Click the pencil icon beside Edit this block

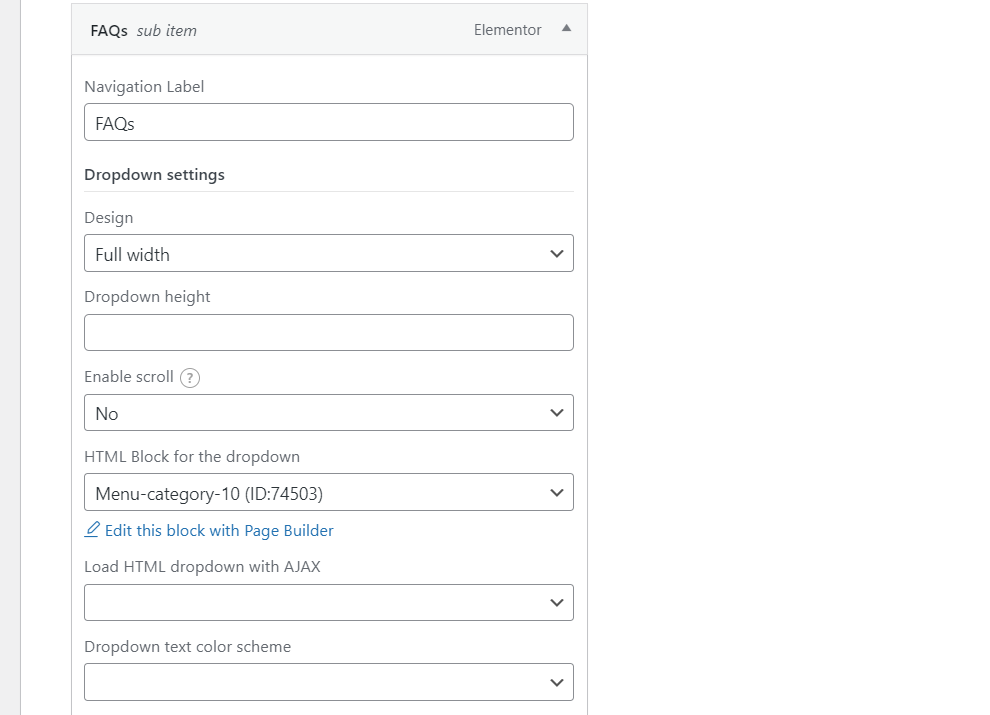[x=93, y=530]
